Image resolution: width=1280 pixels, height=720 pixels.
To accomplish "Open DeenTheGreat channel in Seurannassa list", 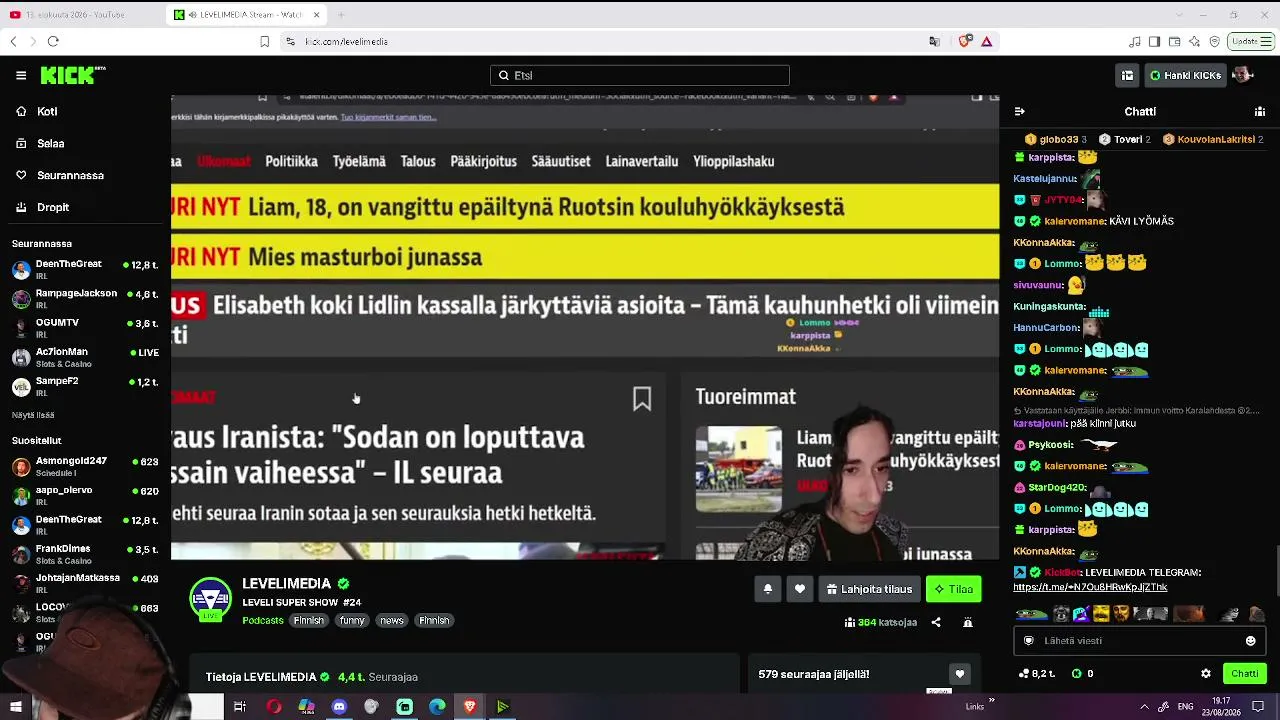I will 85,269.
